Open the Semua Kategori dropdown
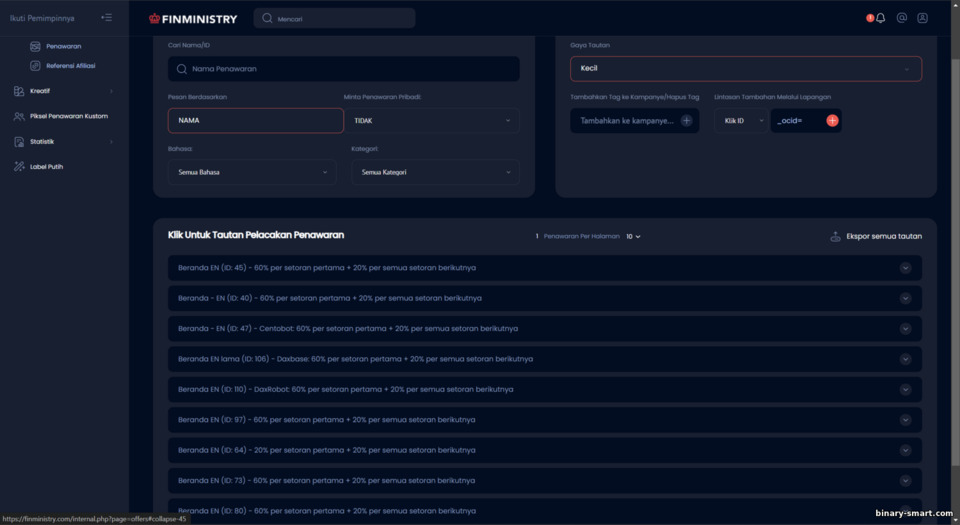960x525 pixels. point(435,173)
